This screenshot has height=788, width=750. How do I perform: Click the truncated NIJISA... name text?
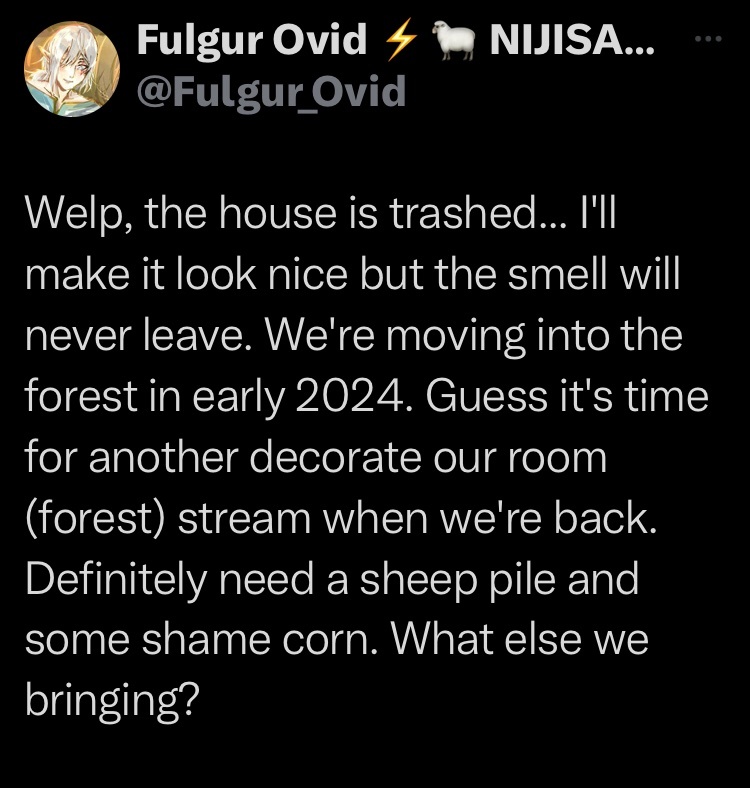572,39
